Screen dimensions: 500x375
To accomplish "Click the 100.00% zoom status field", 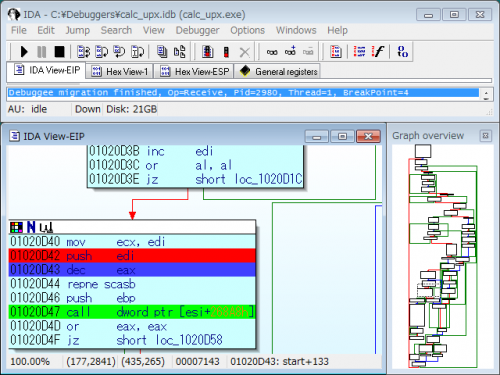I will [x=30, y=362].
